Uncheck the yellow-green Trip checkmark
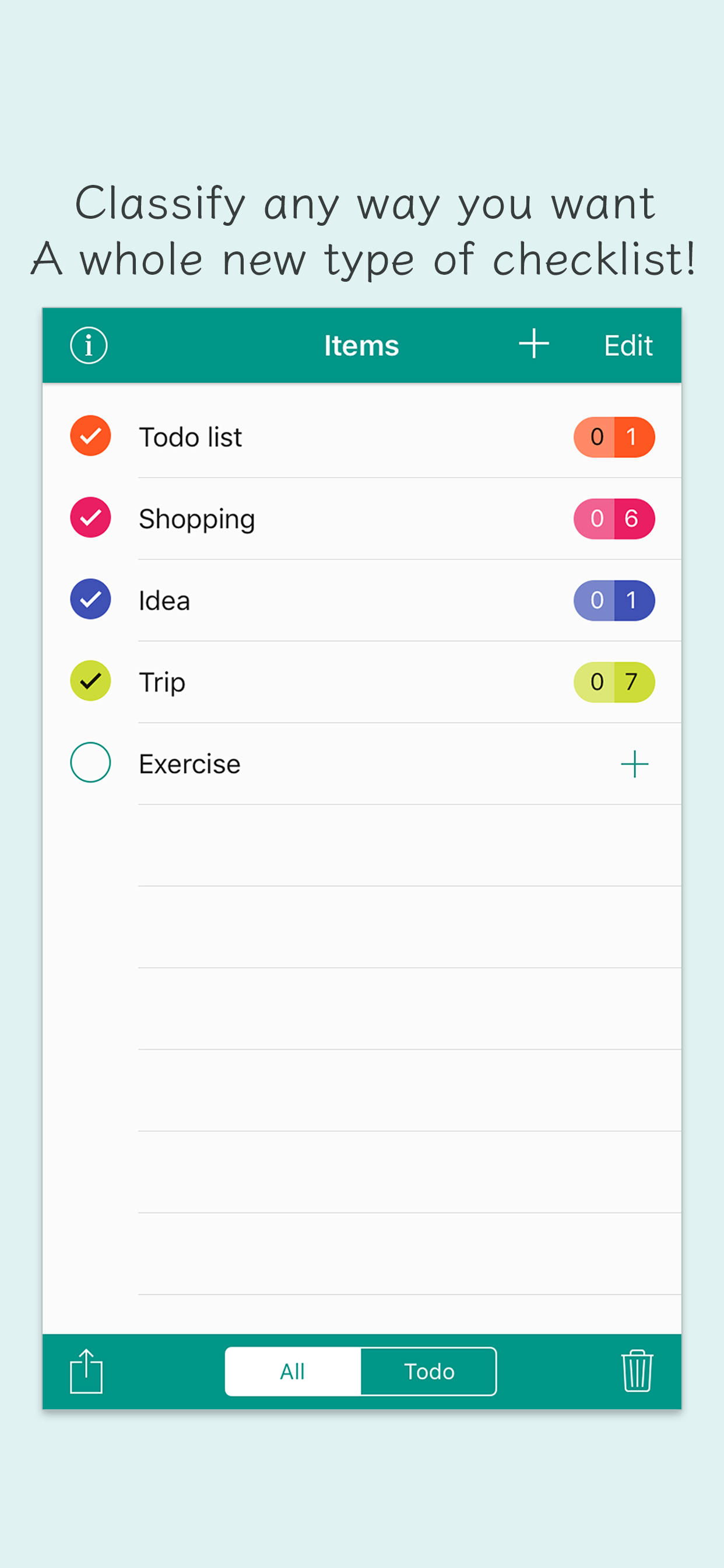 (91, 681)
